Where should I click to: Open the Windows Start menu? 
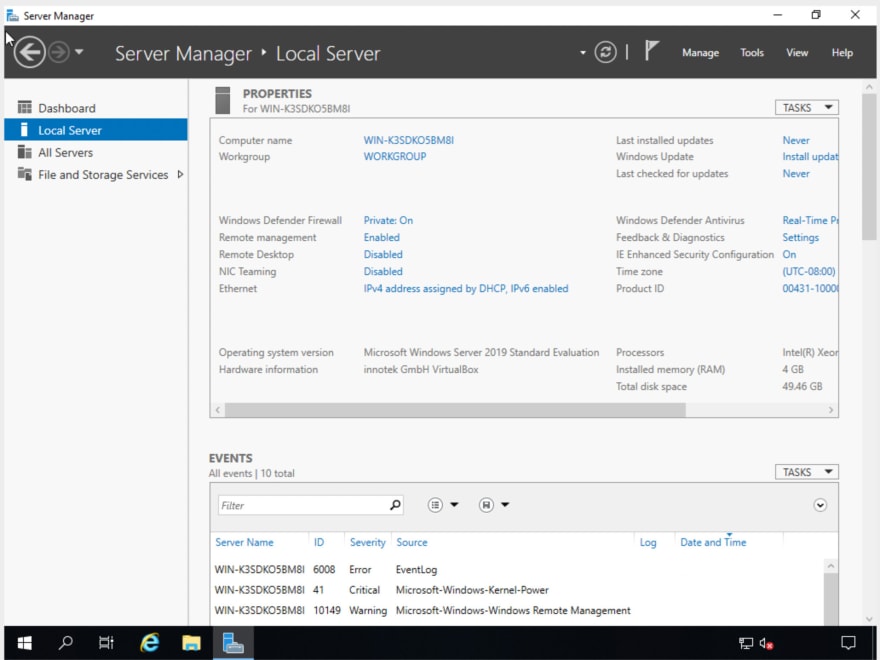24,643
